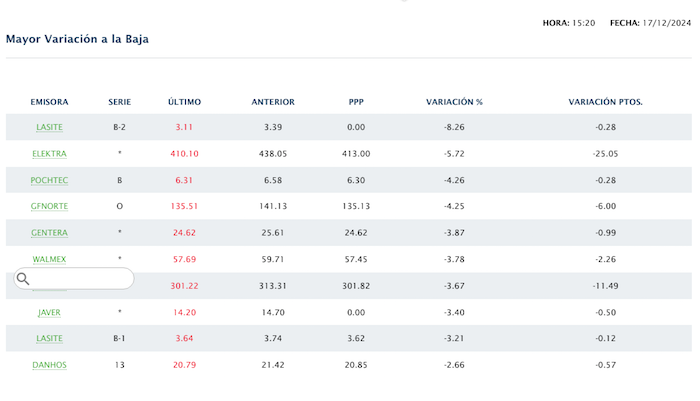The height and width of the screenshot is (401, 700).
Task: Select the GFNORTE ticker link
Action: [x=49, y=206]
